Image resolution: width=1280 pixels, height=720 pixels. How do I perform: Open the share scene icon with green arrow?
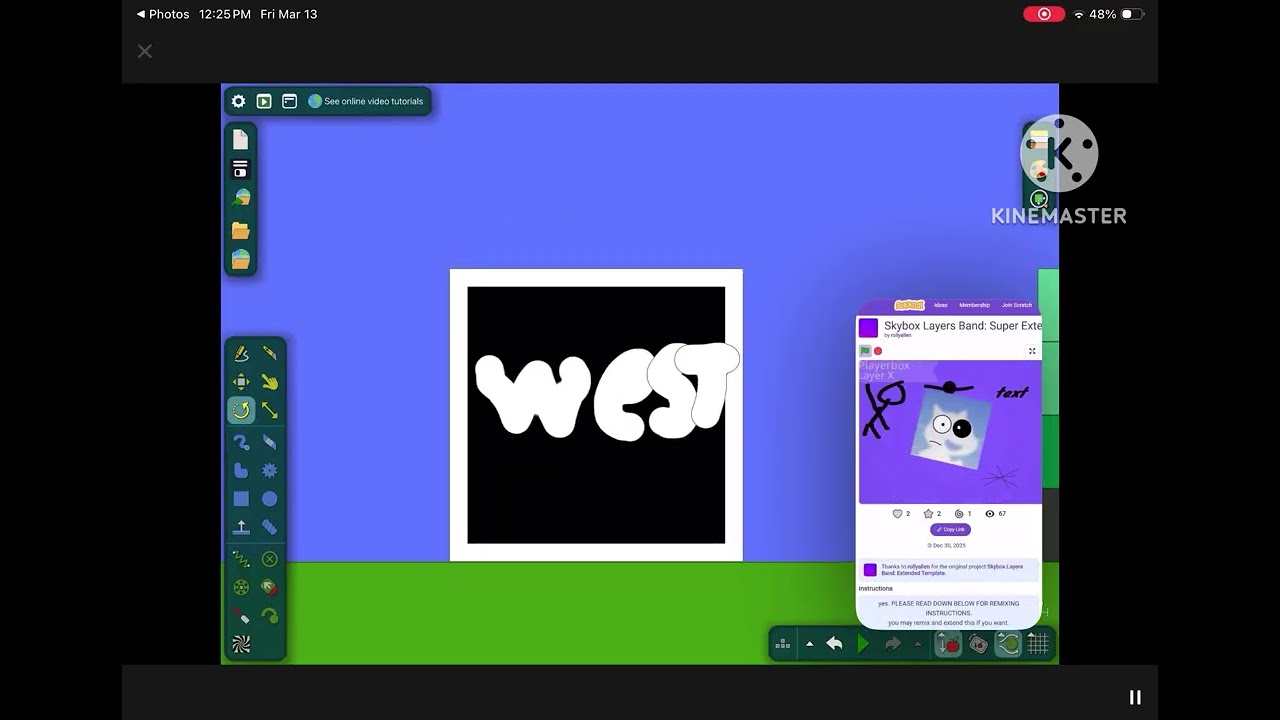pyautogui.click(x=240, y=199)
